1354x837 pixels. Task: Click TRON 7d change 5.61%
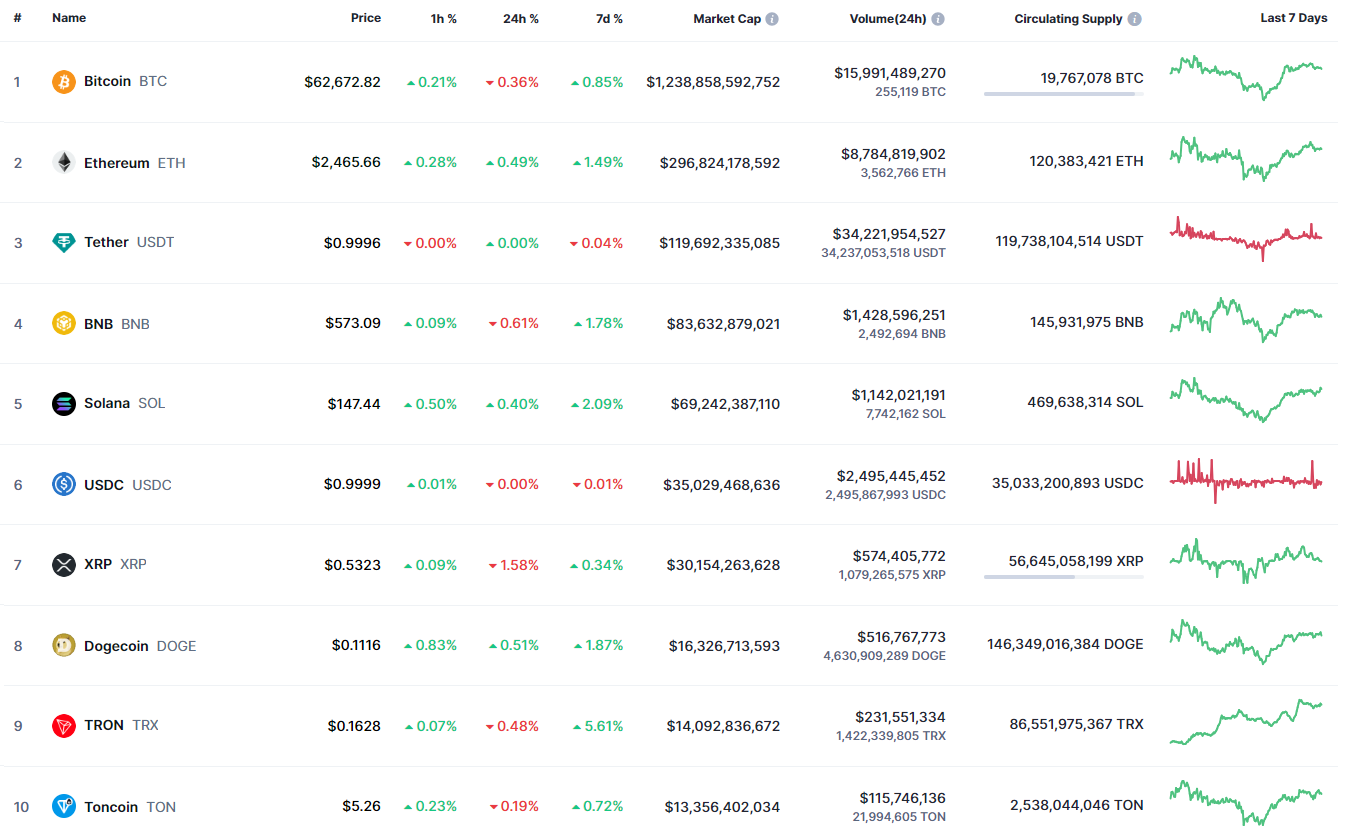[x=598, y=726]
